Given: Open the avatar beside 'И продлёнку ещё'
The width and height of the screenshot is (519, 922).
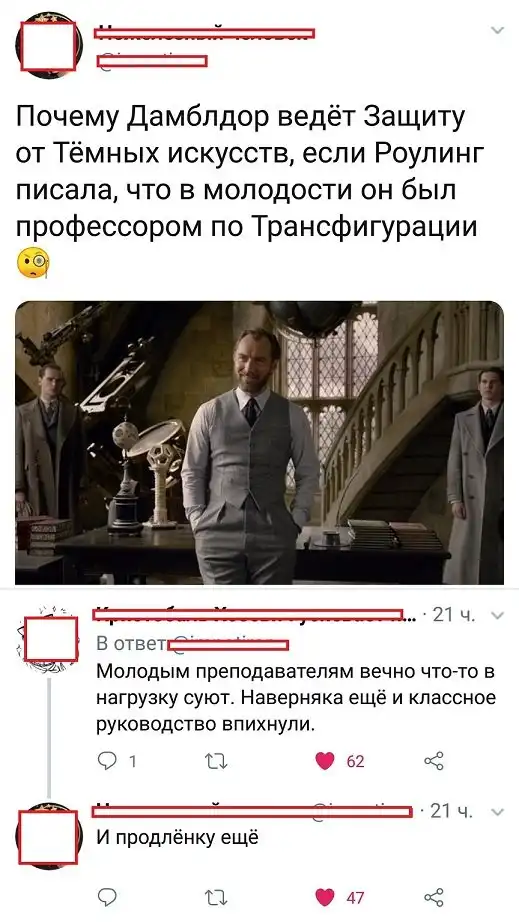Looking at the screenshot, I should 48,836.
